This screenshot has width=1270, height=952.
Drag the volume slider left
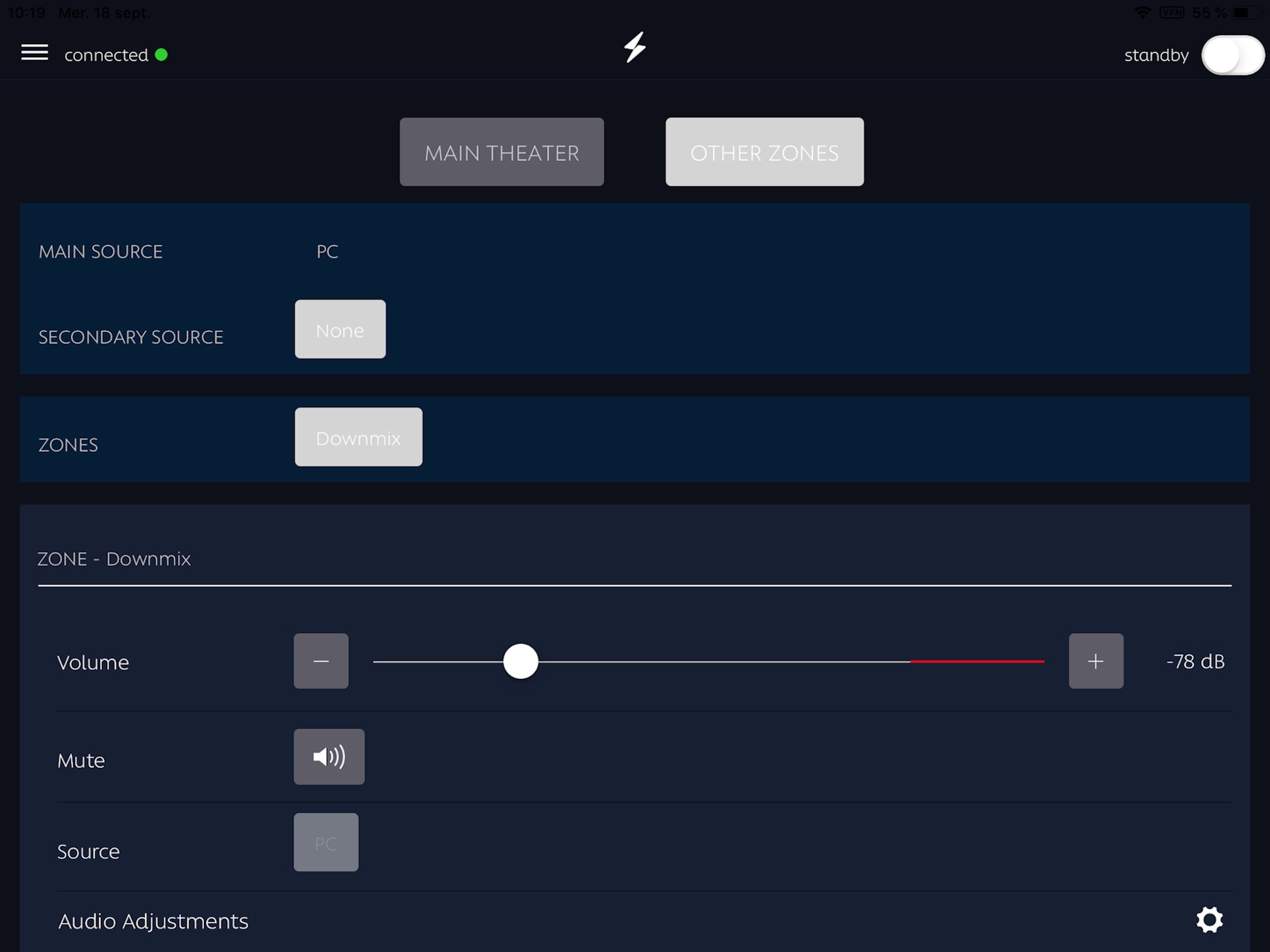coord(520,660)
